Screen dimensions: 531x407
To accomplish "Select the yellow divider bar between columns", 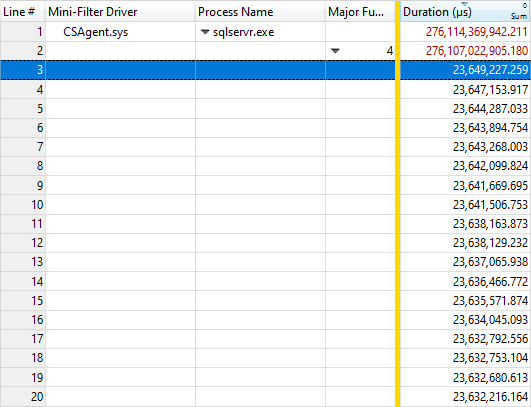I will (x=398, y=203).
